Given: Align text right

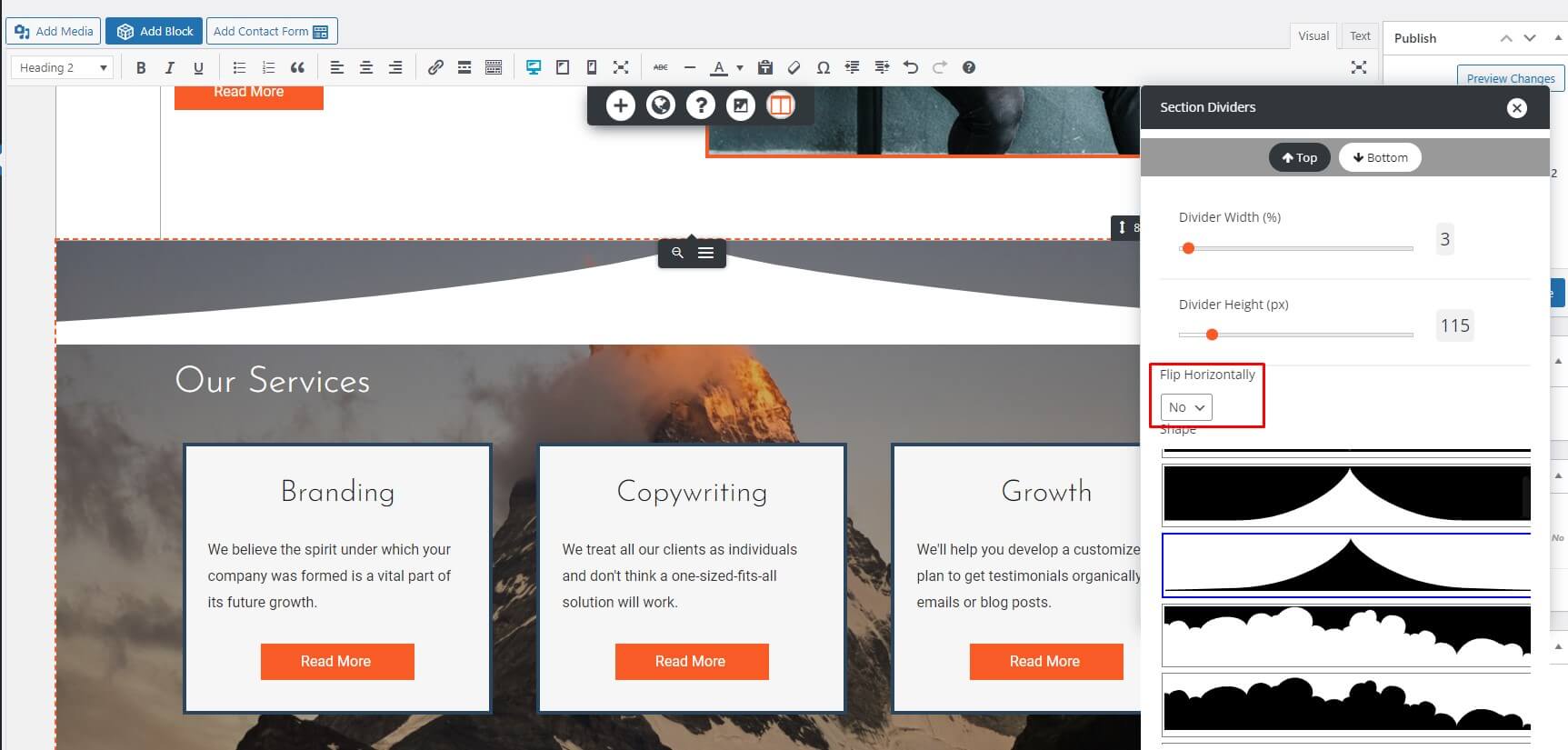Looking at the screenshot, I should click(x=395, y=67).
